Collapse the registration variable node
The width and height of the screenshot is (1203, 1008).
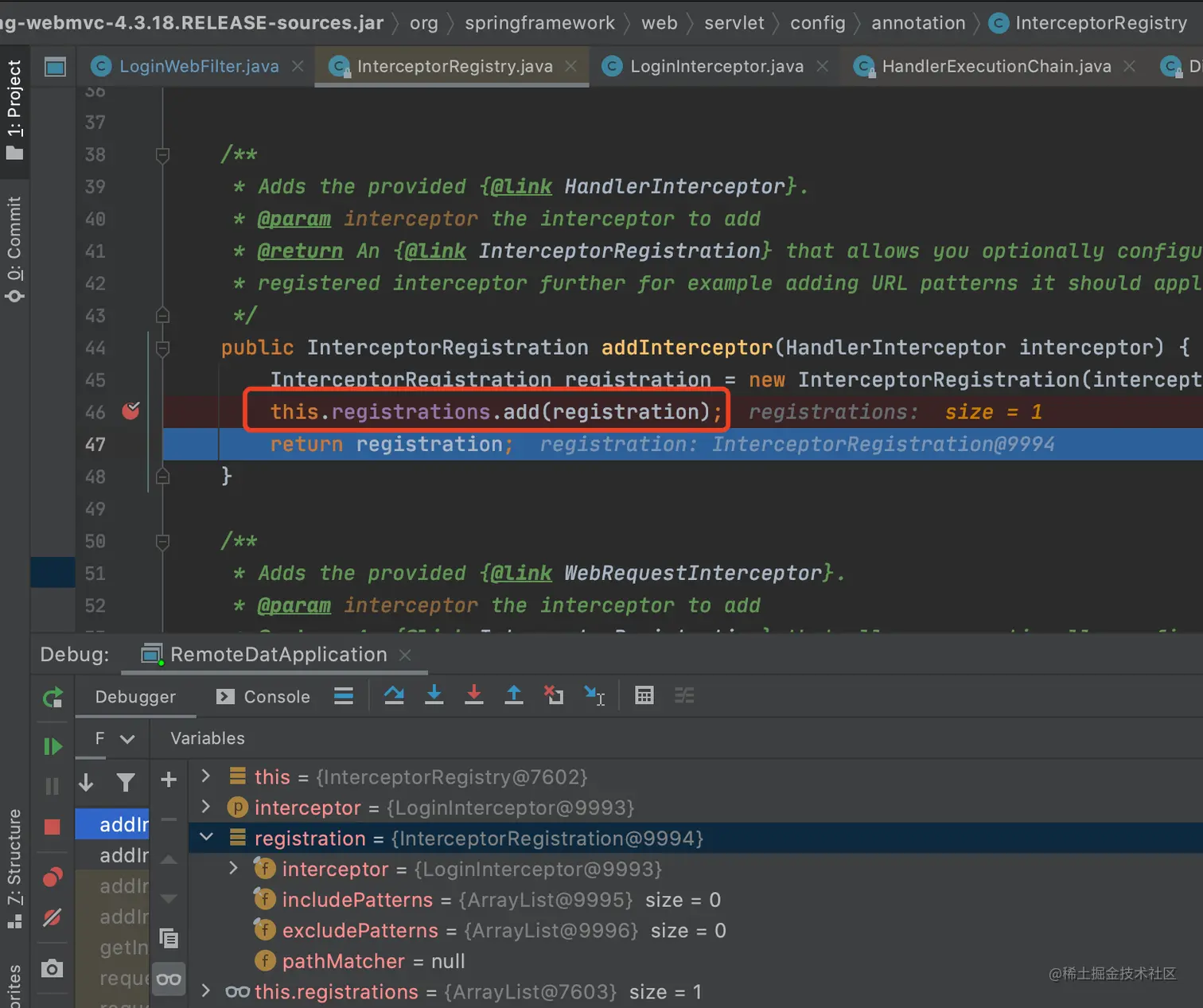click(x=207, y=838)
